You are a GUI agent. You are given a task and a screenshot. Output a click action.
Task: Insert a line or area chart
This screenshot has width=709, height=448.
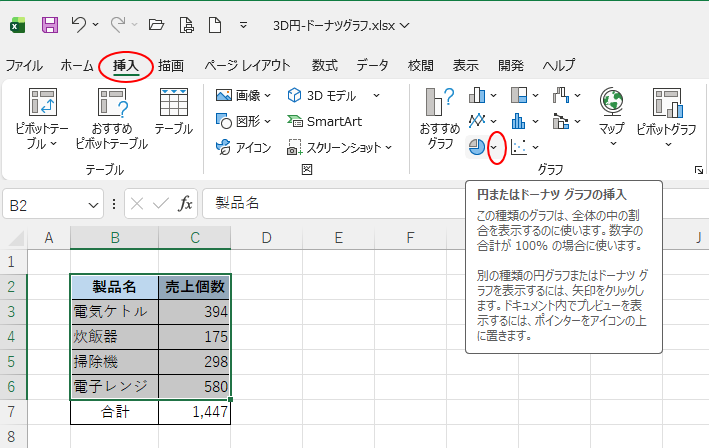pos(477,121)
